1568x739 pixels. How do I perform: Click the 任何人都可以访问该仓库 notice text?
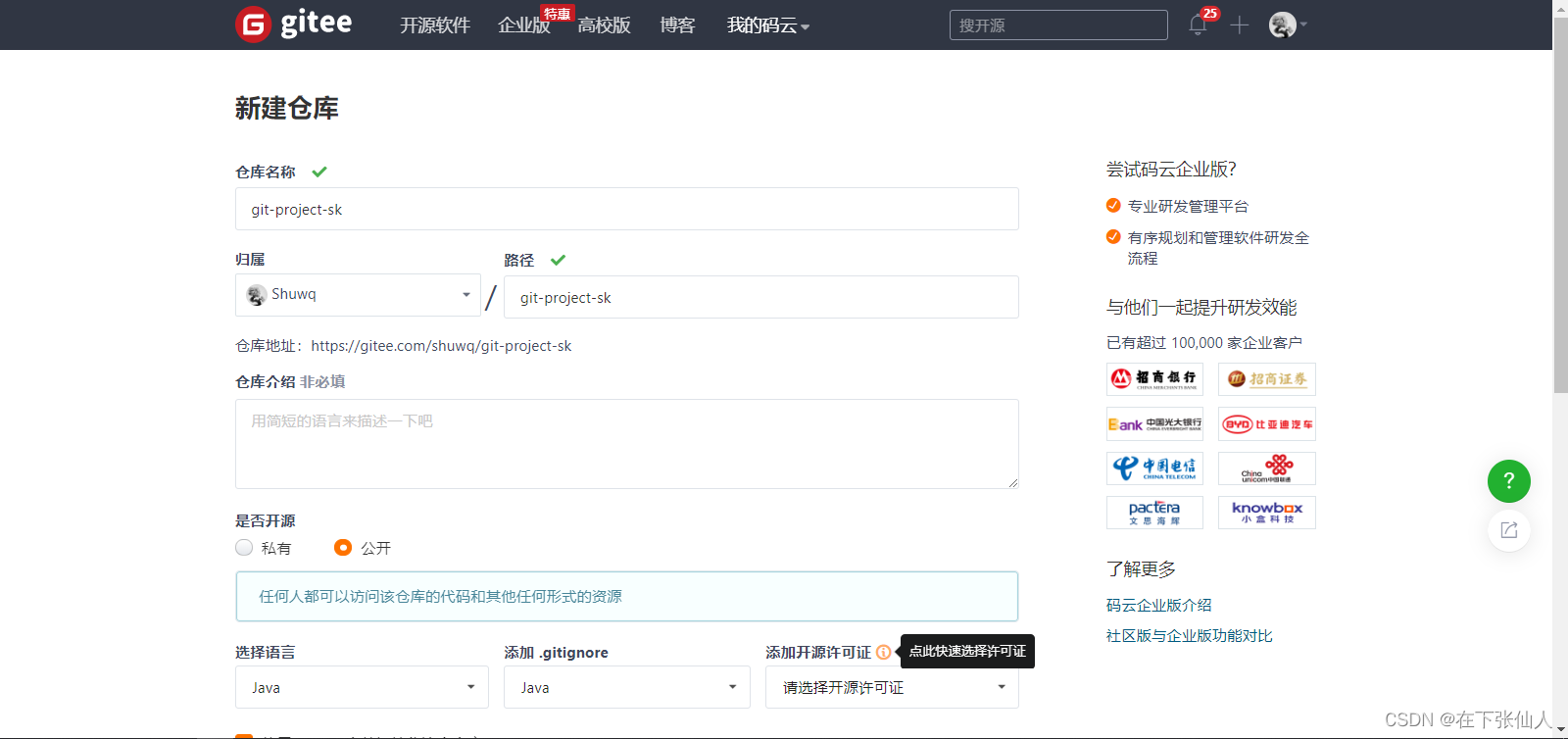click(440, 596)
